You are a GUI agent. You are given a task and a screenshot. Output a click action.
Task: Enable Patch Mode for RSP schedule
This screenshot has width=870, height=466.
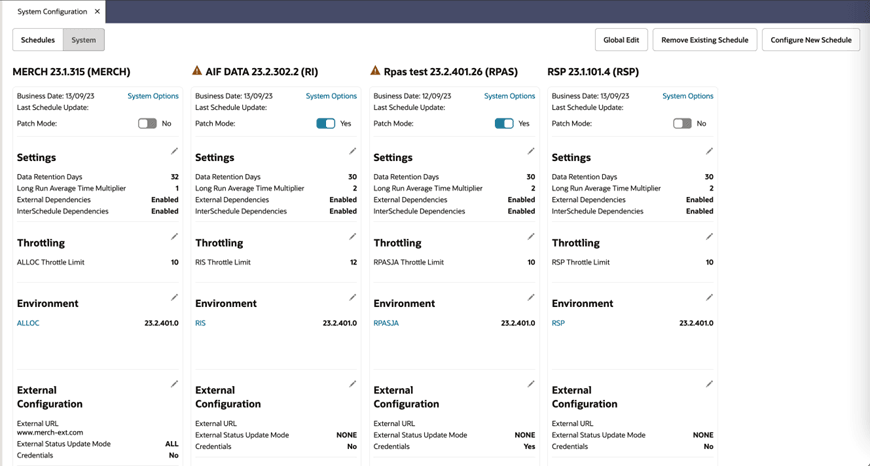(x=682, y=123)
